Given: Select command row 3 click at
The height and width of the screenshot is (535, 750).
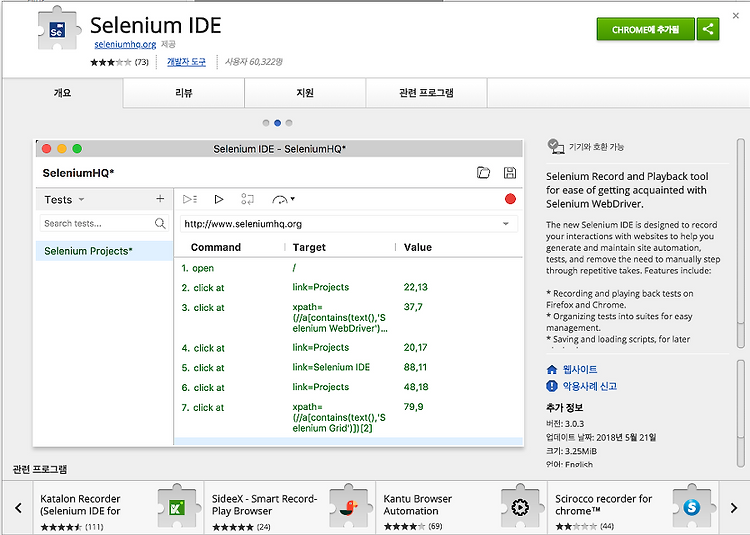Looking at the screenshot, I should click(x=349, y=317).
